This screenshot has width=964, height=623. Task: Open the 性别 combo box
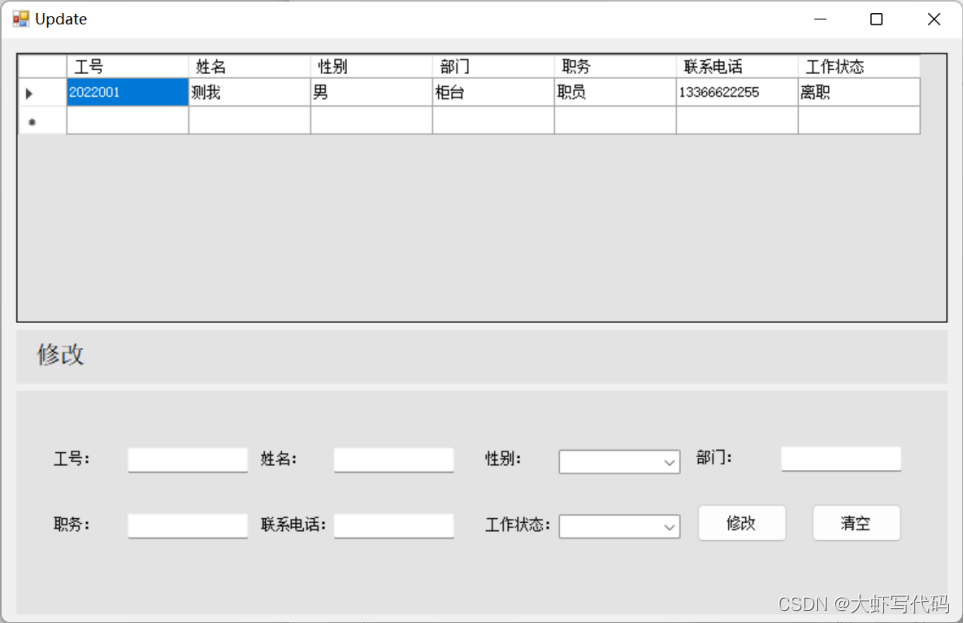click(619, 462)
